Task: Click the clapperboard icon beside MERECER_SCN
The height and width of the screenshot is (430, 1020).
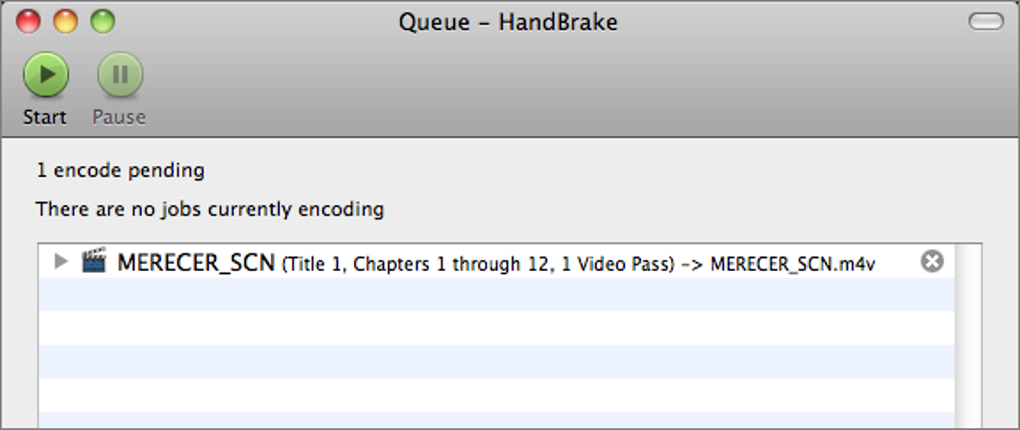Action: pos(94,262)
